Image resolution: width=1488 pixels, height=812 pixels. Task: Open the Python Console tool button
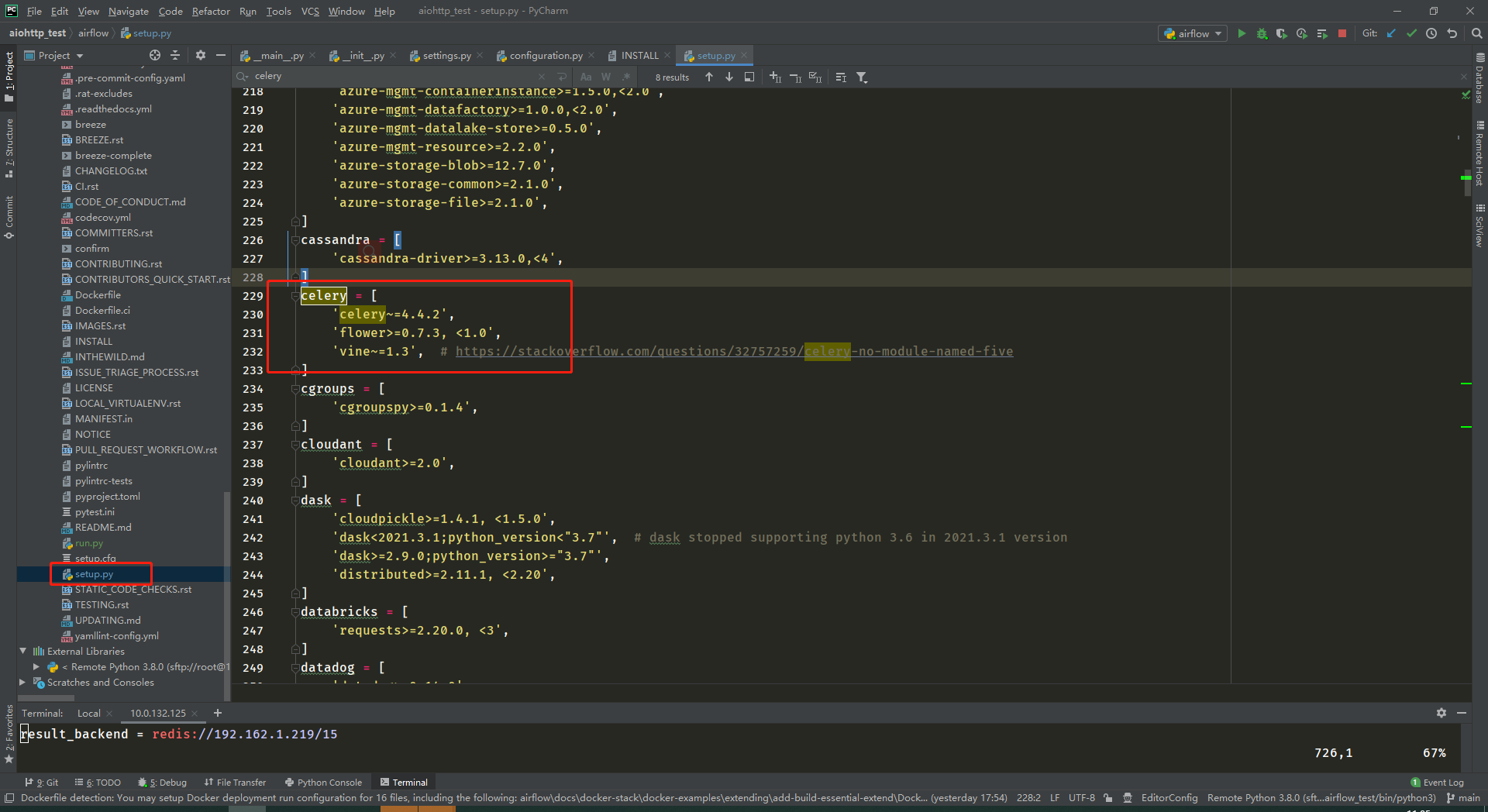[323, 783]
